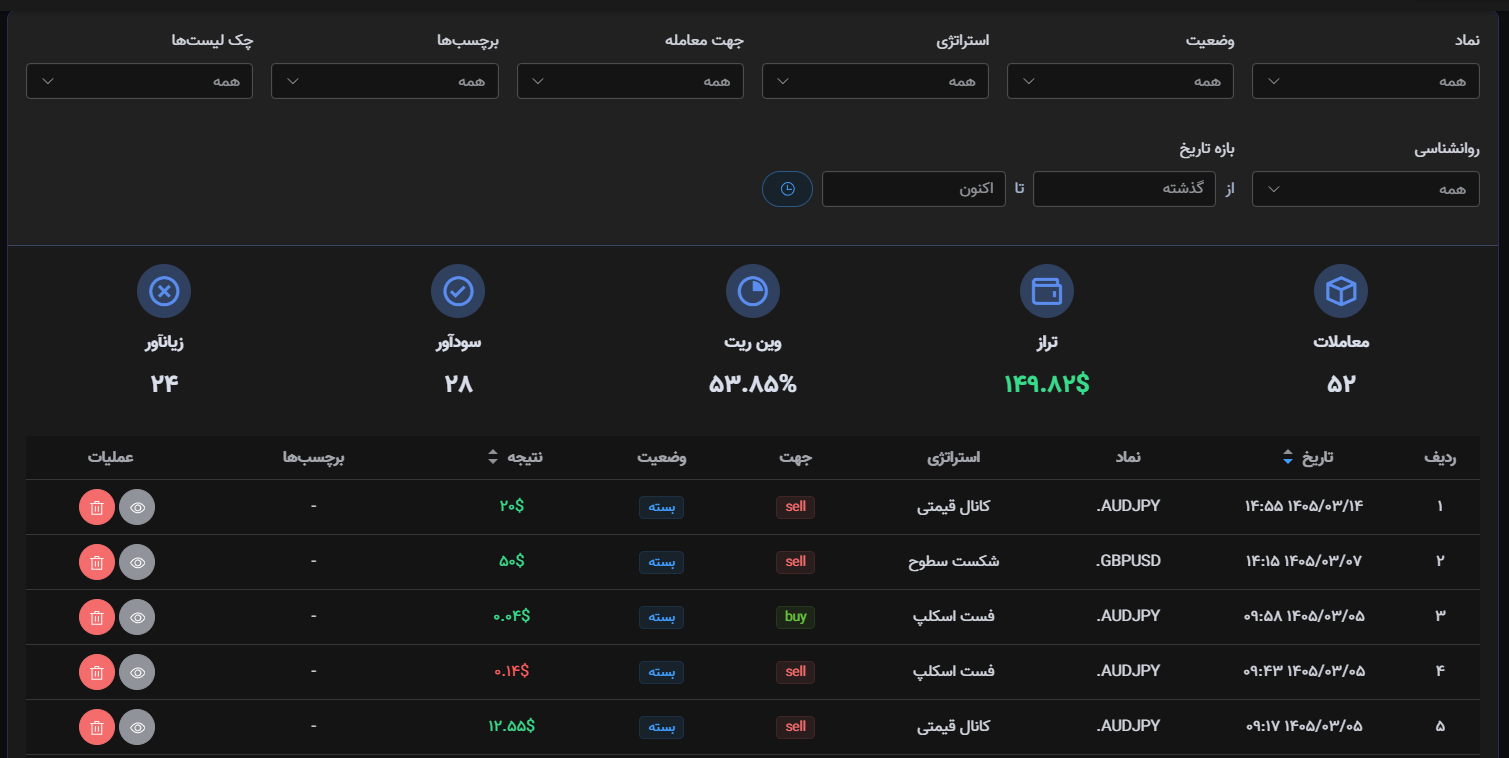Viewport: 1509px width, 758px height.
Task: Click the total trades count ۵۲
Action: (1340, 383)
